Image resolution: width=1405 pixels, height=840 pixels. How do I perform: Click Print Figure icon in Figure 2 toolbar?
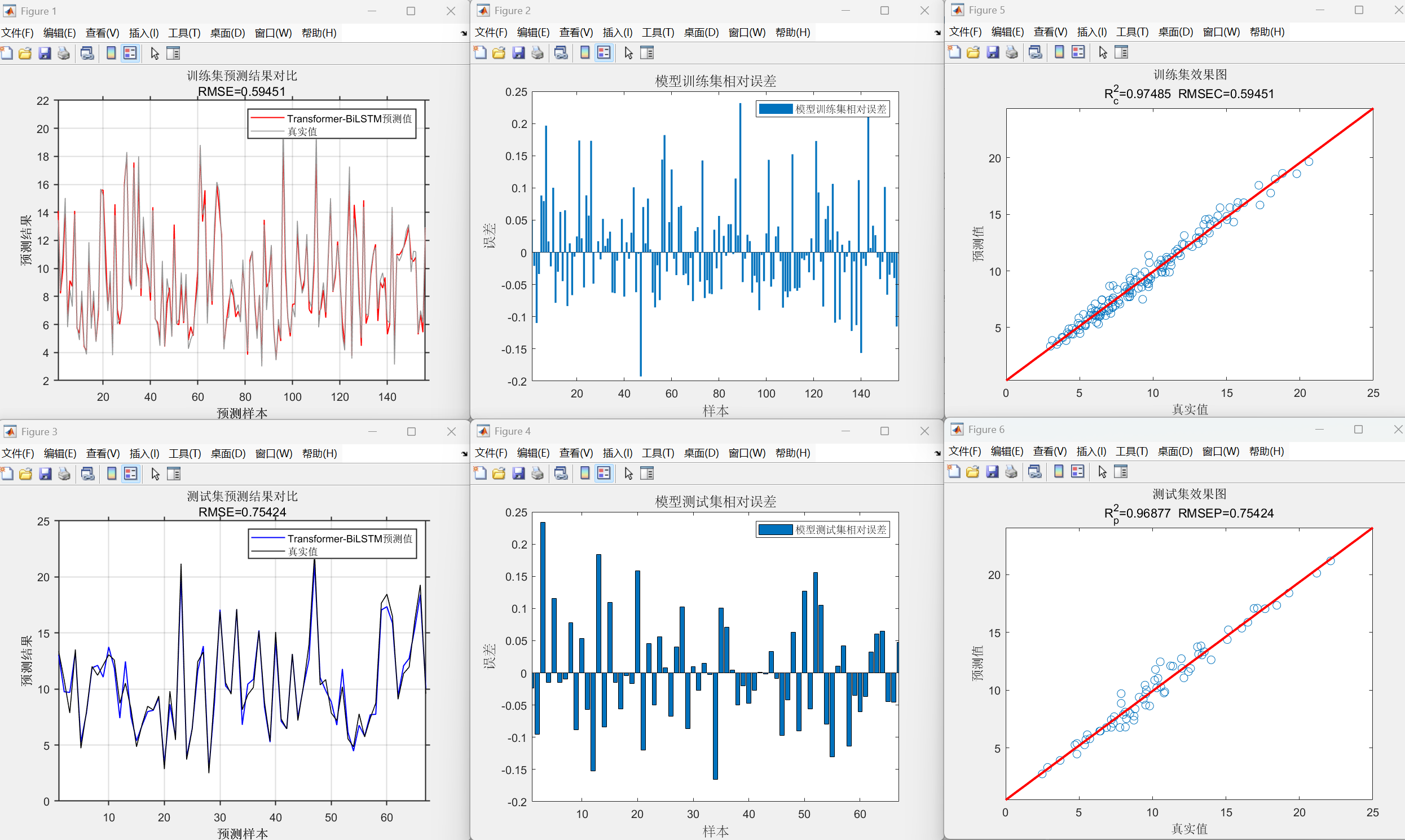coord(537,52)
